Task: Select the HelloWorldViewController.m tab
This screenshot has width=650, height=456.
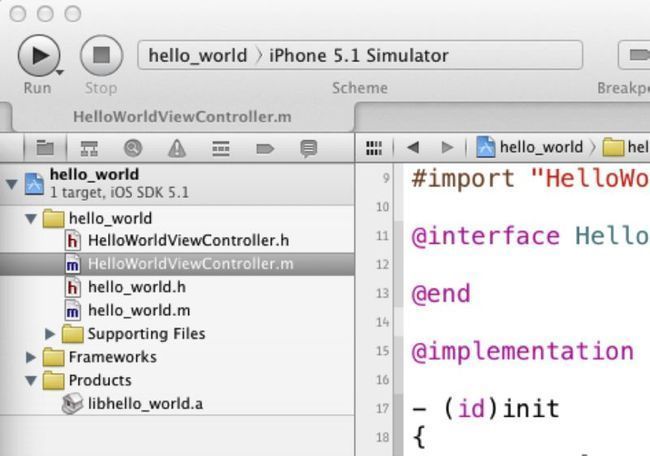Action: [182, 117]
